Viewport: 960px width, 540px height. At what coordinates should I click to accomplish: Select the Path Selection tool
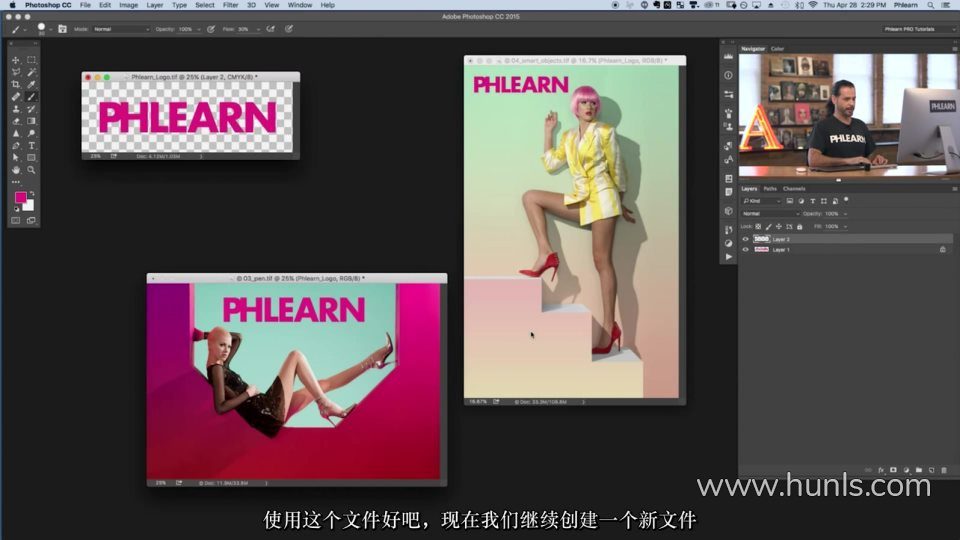(x=16, y=158)
